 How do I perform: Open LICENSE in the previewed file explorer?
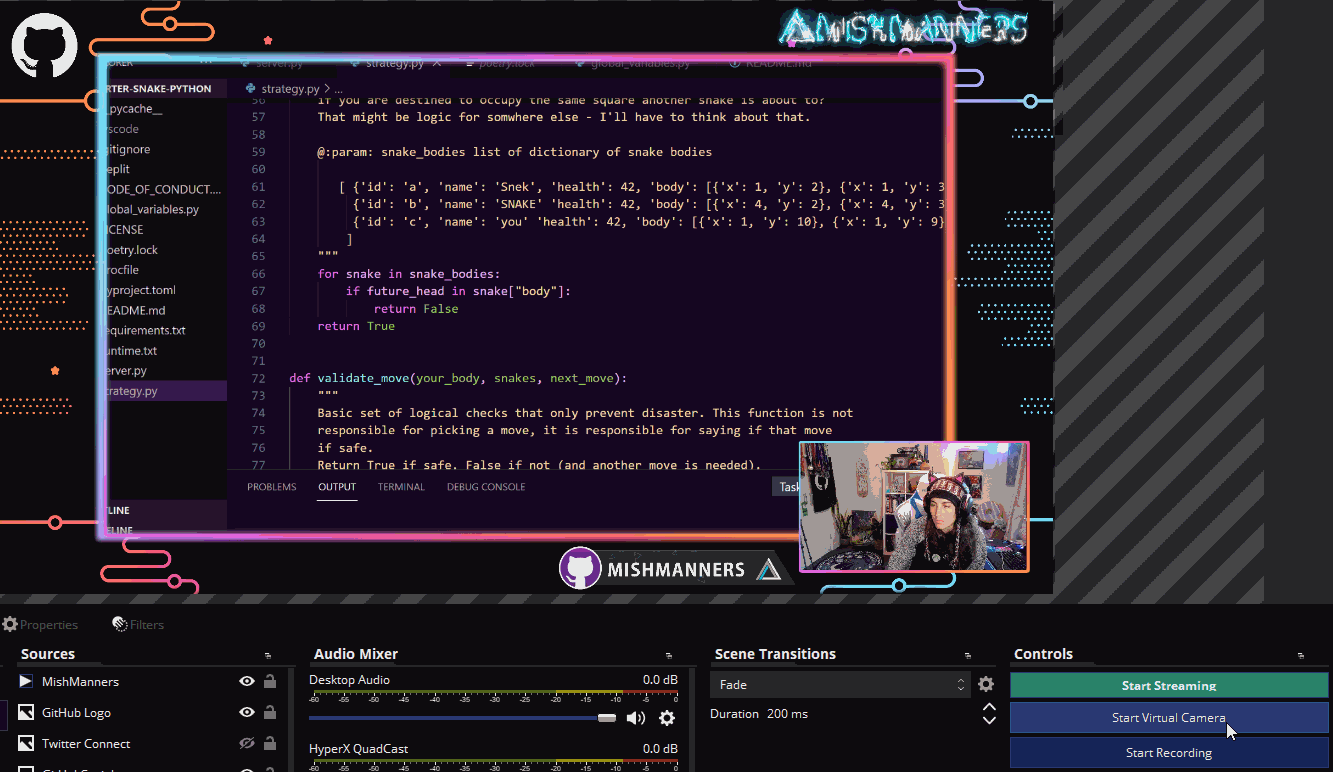[x=123, y=229]
